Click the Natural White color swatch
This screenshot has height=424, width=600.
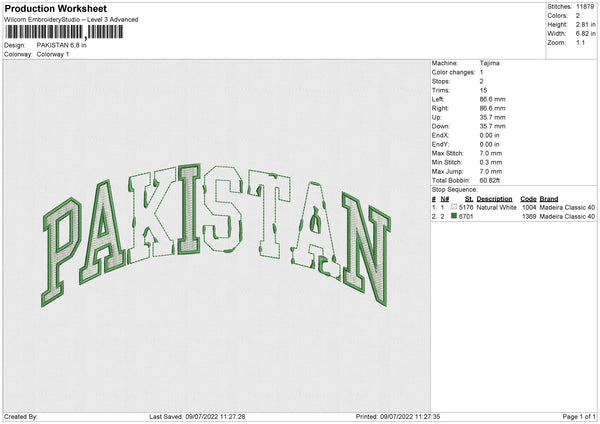(454, 207)
